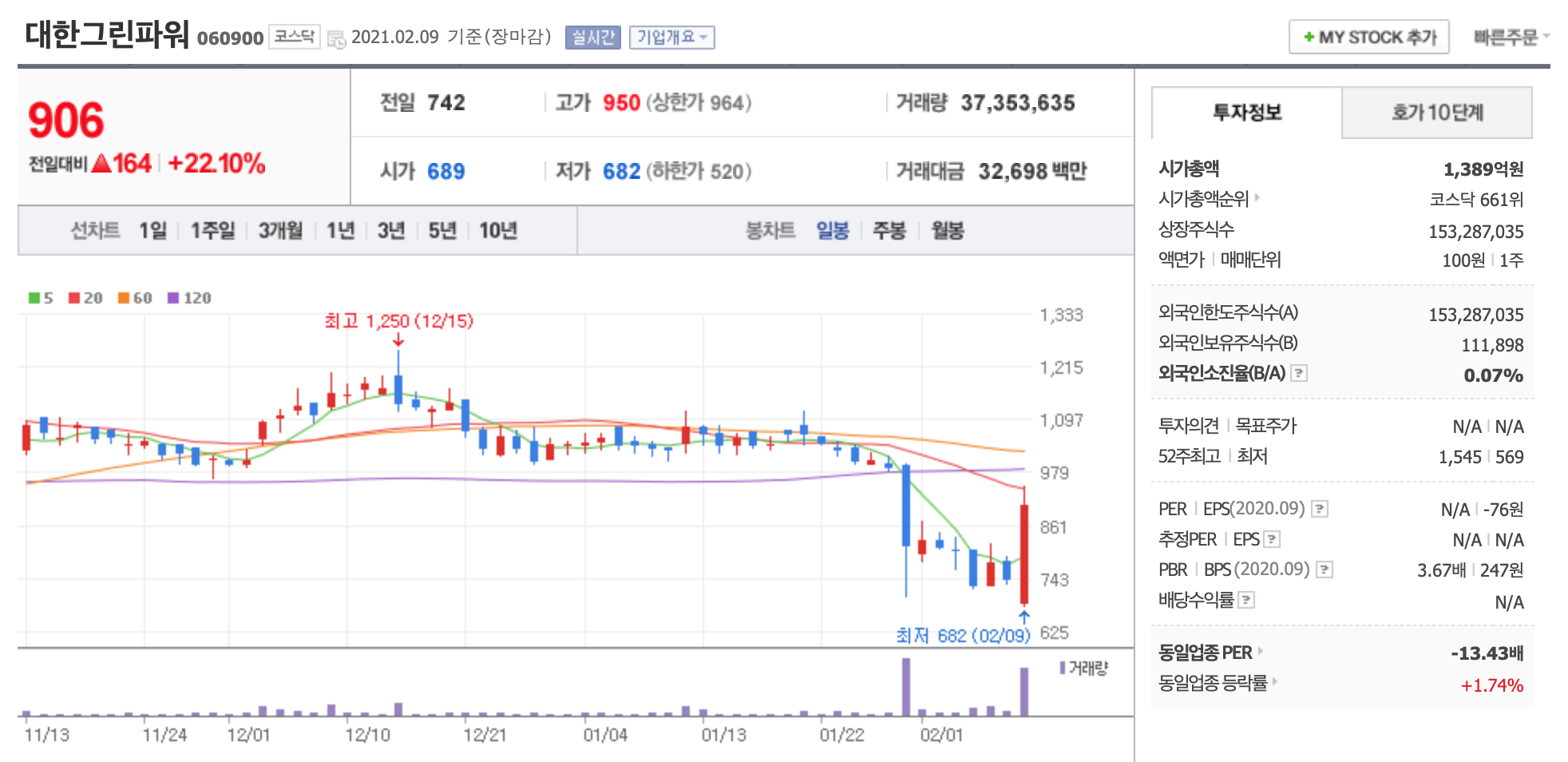Select the 1일 line chart period
Viewport: 1568px width, 762px height.
(x=153, y=231)
